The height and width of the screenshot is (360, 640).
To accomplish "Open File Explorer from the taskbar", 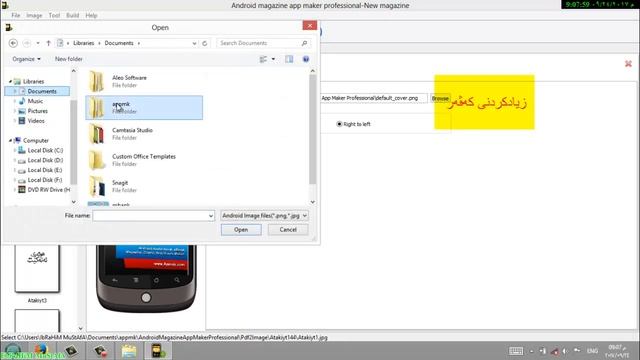I will click(x=129, y=351).
